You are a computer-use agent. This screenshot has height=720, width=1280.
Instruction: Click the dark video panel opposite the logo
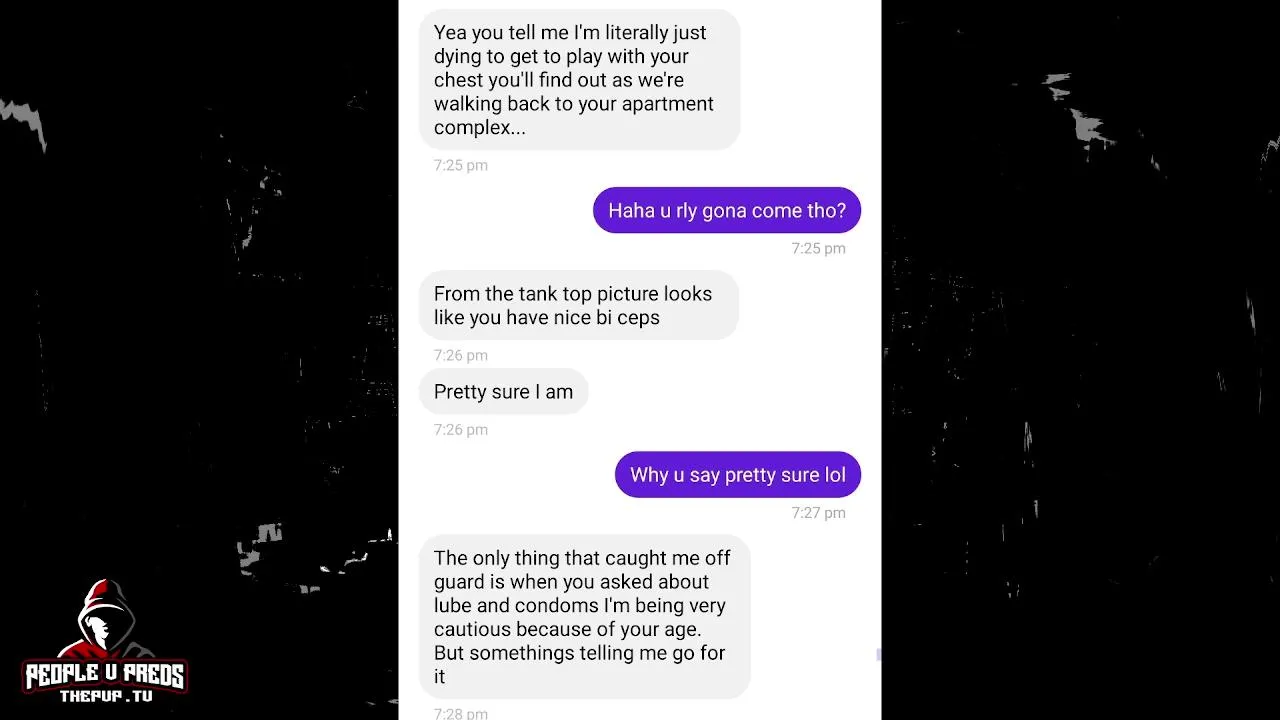click(x=1080, y=360)
